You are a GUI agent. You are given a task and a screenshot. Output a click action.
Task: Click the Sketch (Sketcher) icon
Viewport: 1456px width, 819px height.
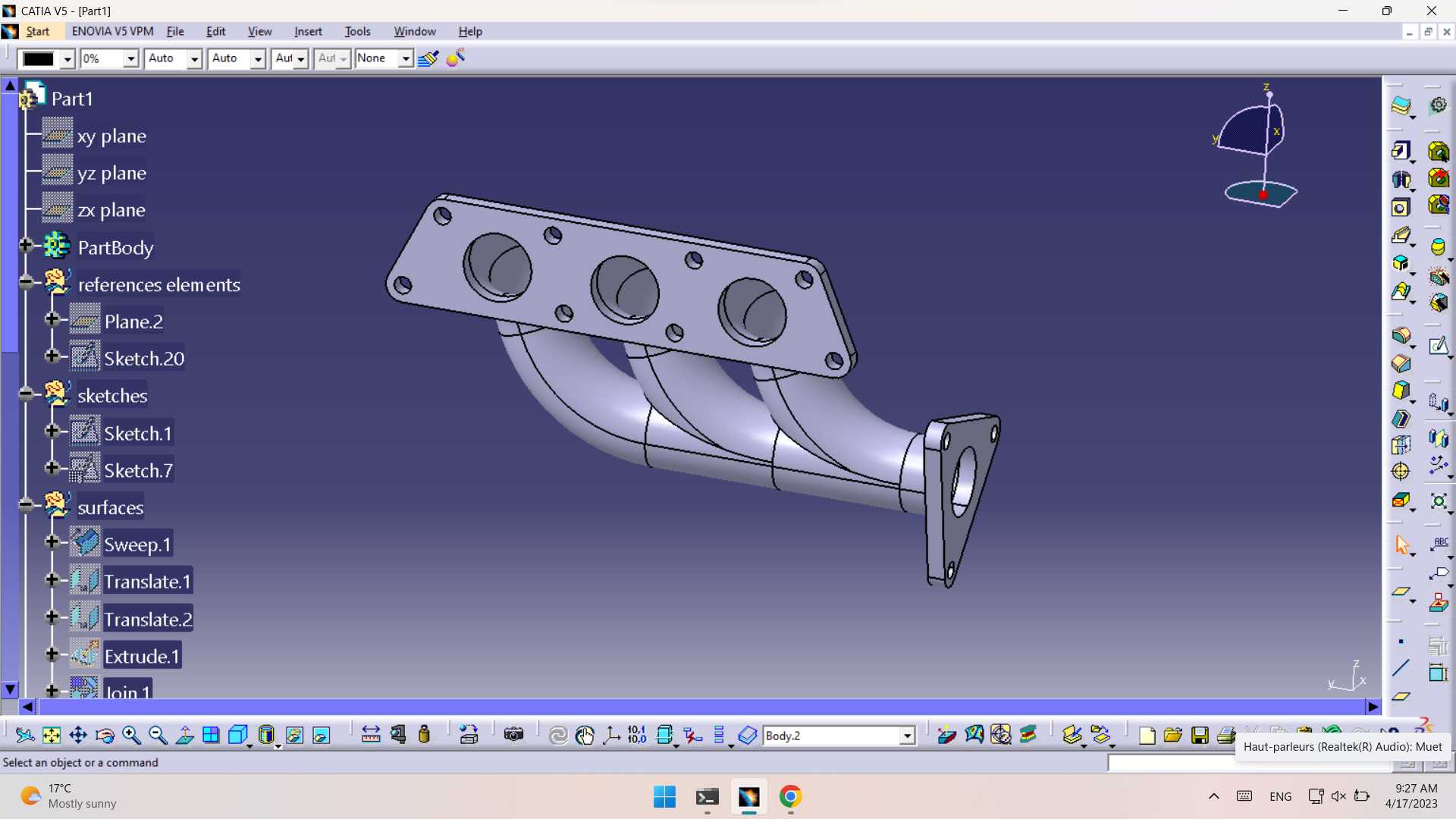tap(1438, 346)
